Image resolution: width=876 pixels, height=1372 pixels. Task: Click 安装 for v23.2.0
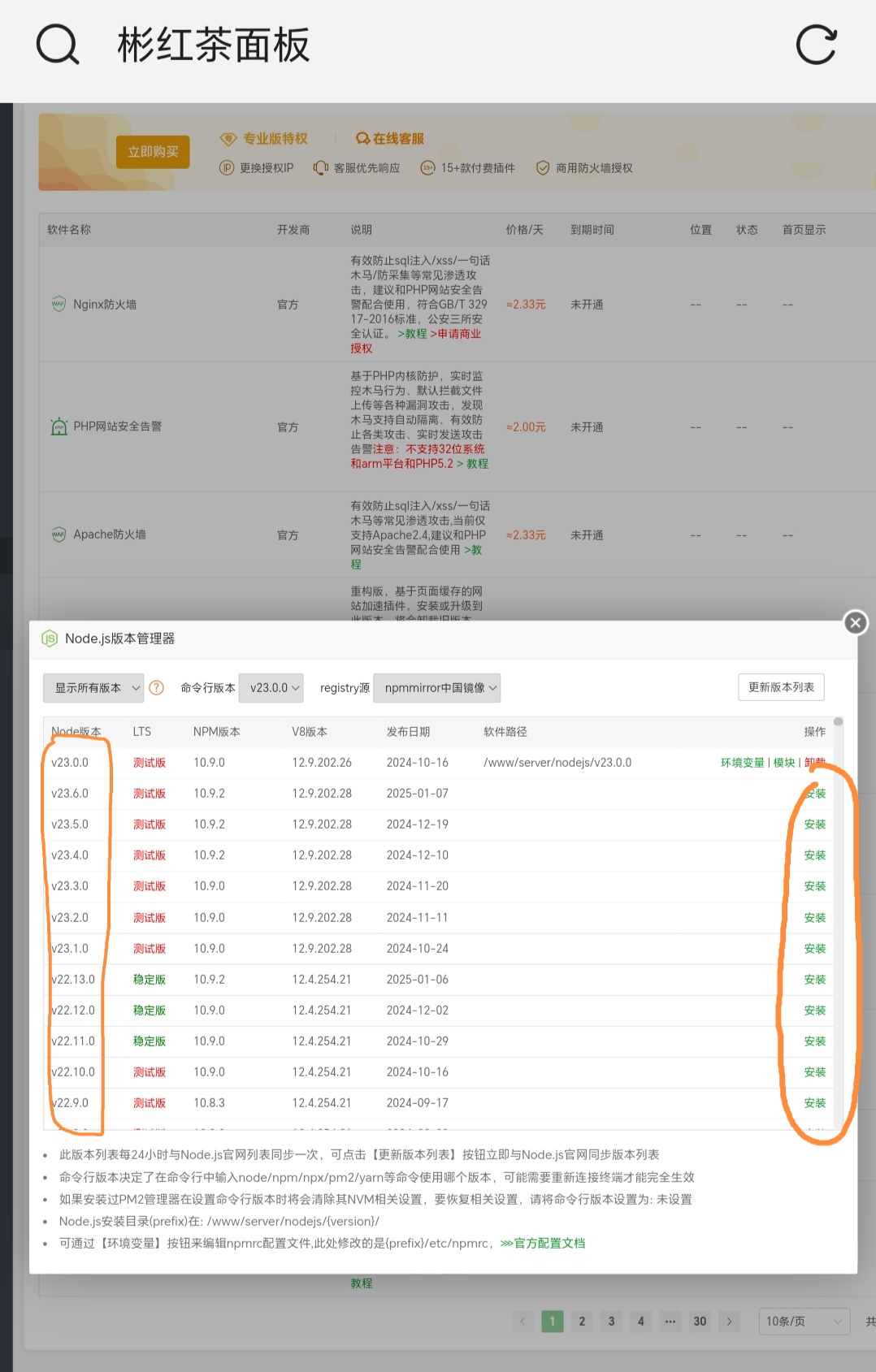[x=815, y=918]
